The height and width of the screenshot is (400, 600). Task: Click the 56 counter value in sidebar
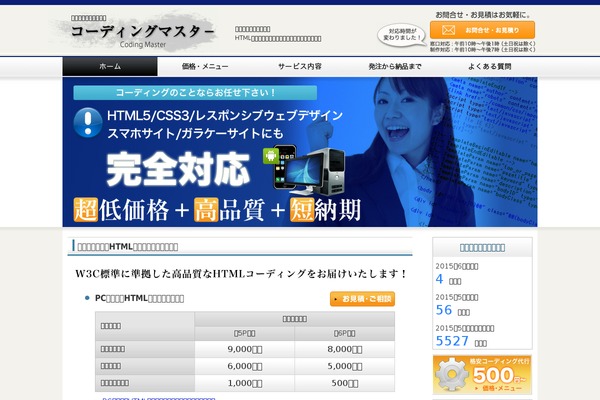pyautogui.click(x=444, y=310)
